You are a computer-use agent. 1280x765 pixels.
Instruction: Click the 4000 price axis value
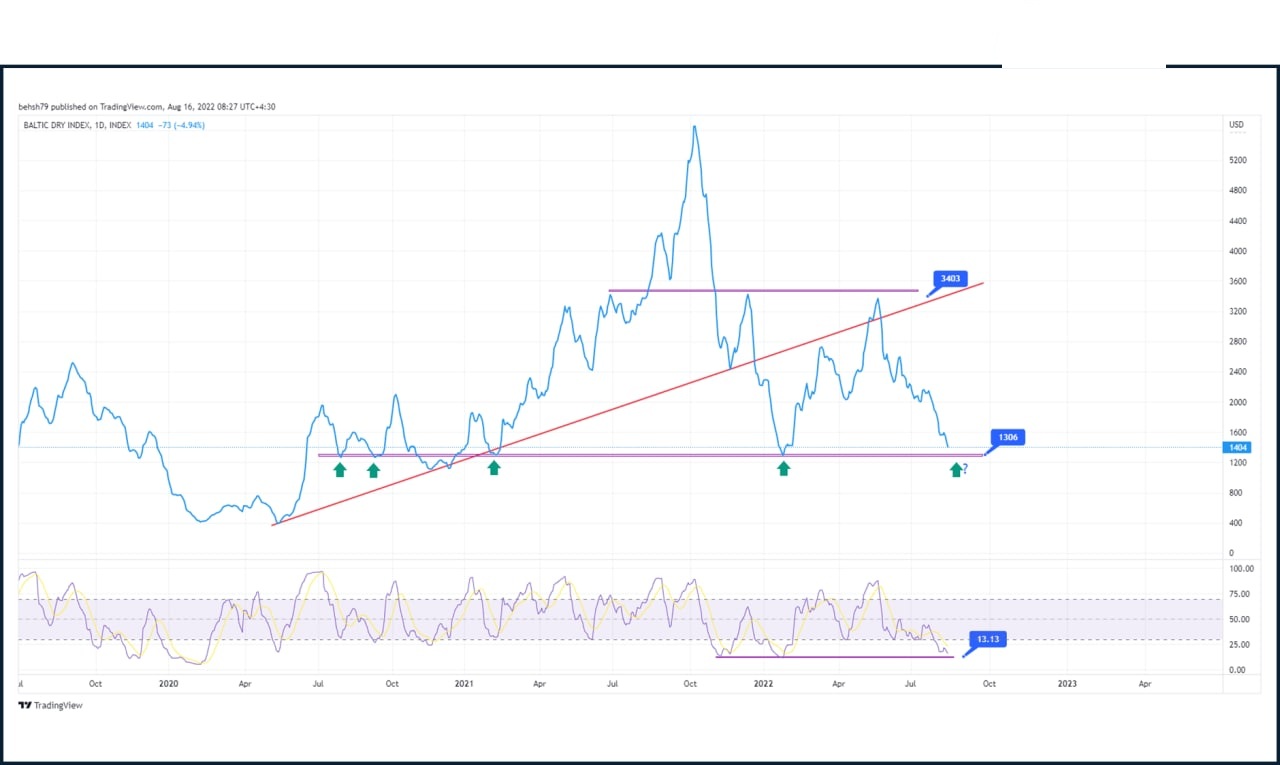(1237, 251)
